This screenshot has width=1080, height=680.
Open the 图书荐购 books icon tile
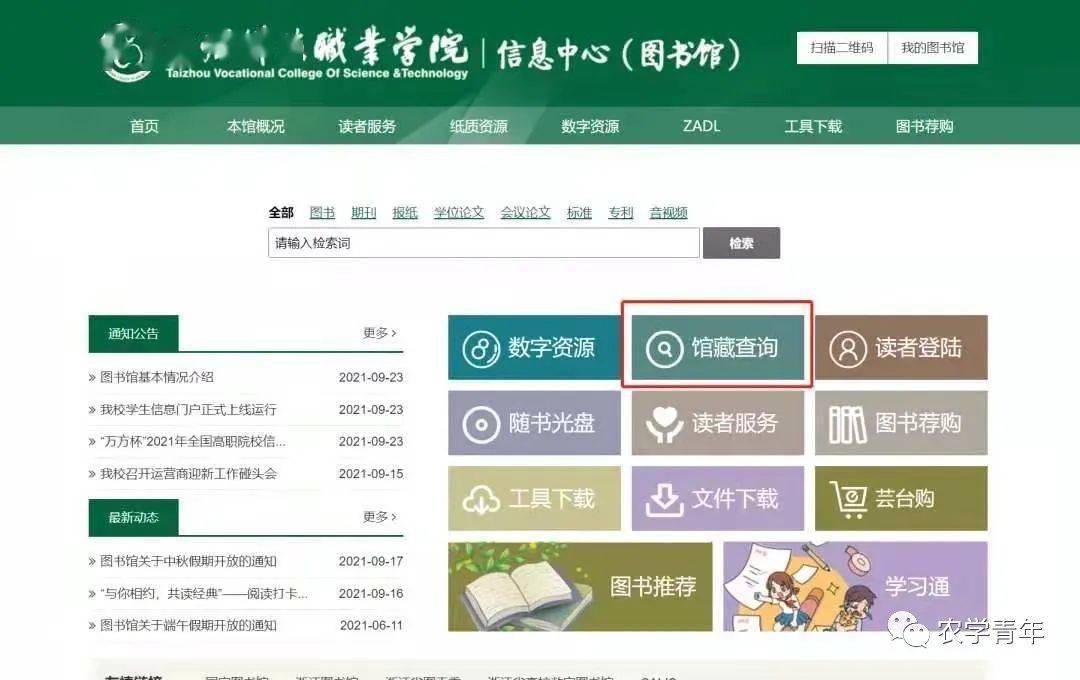(x=901, y=423)
